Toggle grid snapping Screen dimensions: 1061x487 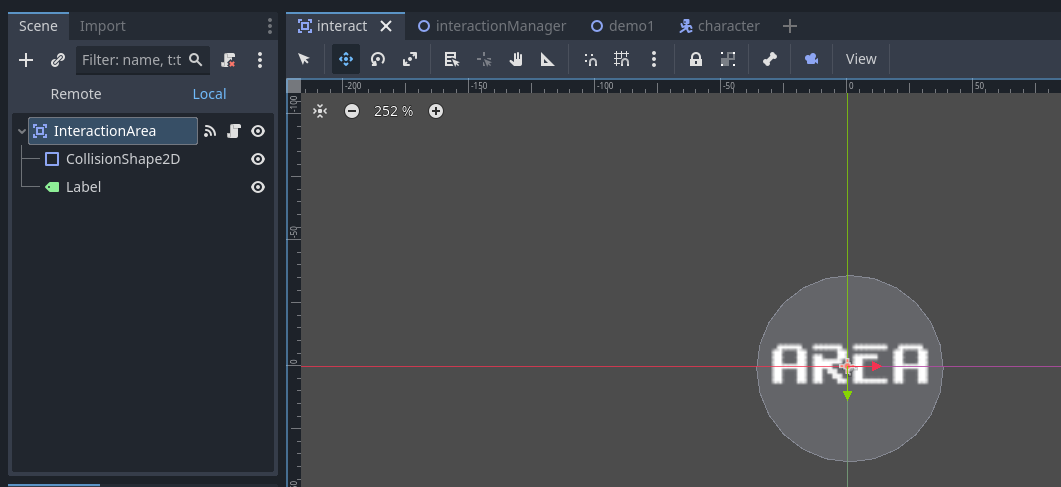[x=622, y=59]
